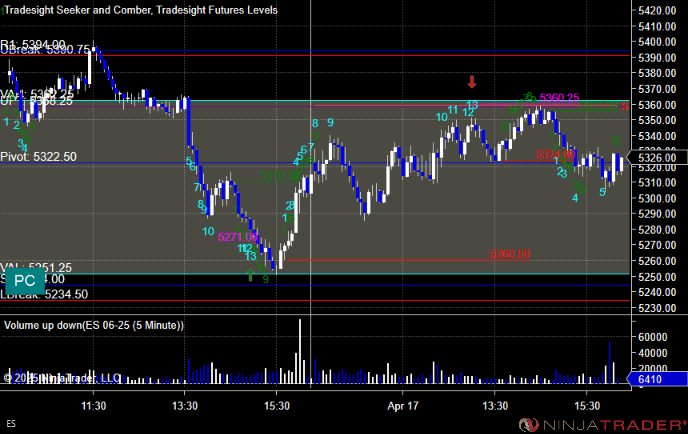Click the green 5310.50 price label

click(x=280, y=176)
